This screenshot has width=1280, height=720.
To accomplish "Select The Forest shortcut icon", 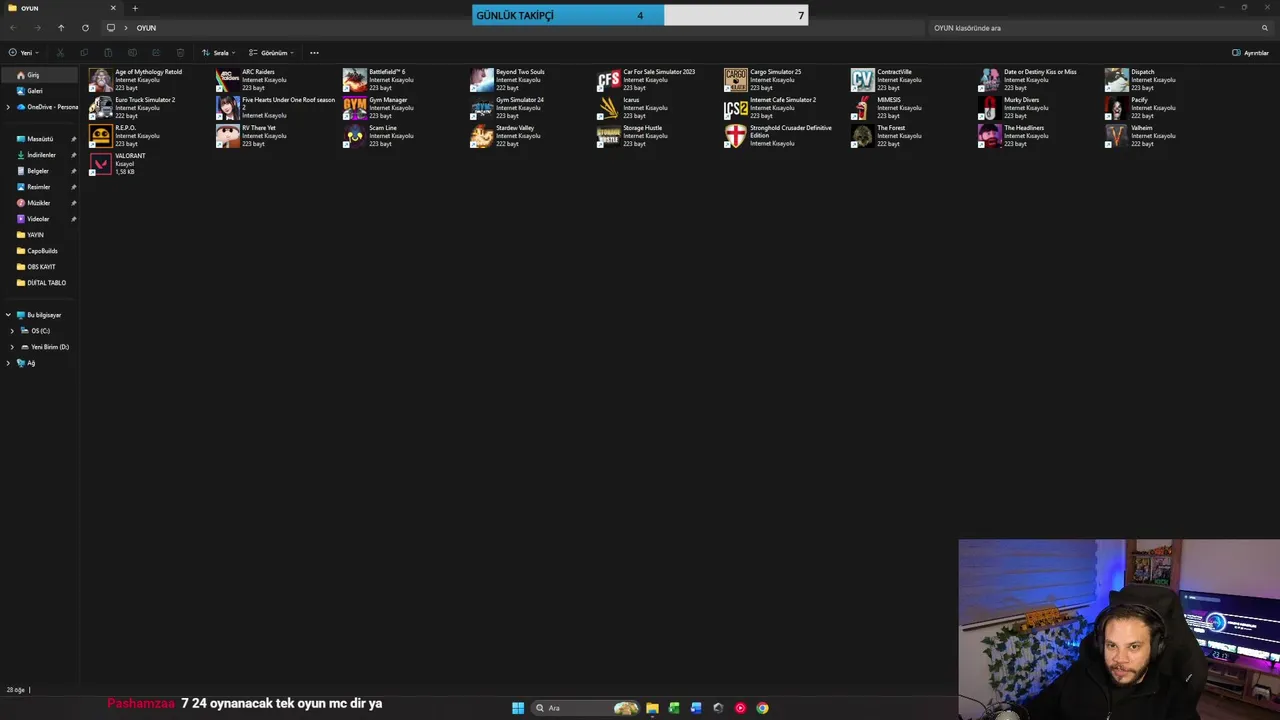I will click(x=863, y=136).
